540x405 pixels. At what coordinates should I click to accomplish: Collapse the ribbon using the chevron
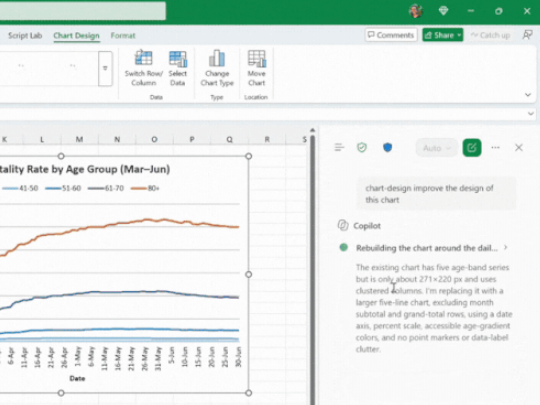(x=528, y=95)
